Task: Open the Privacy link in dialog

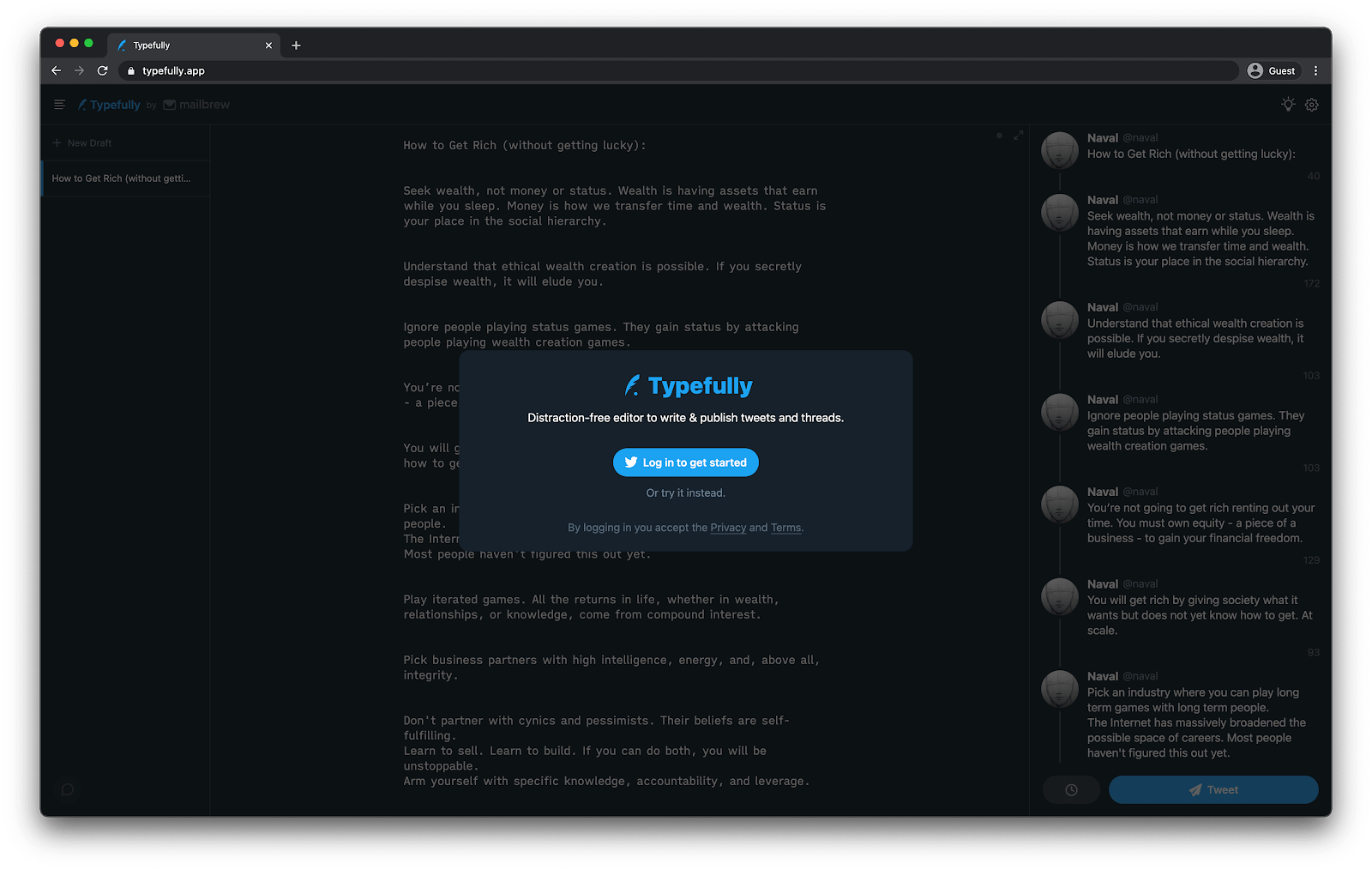Action: click(x=728, y=528)
